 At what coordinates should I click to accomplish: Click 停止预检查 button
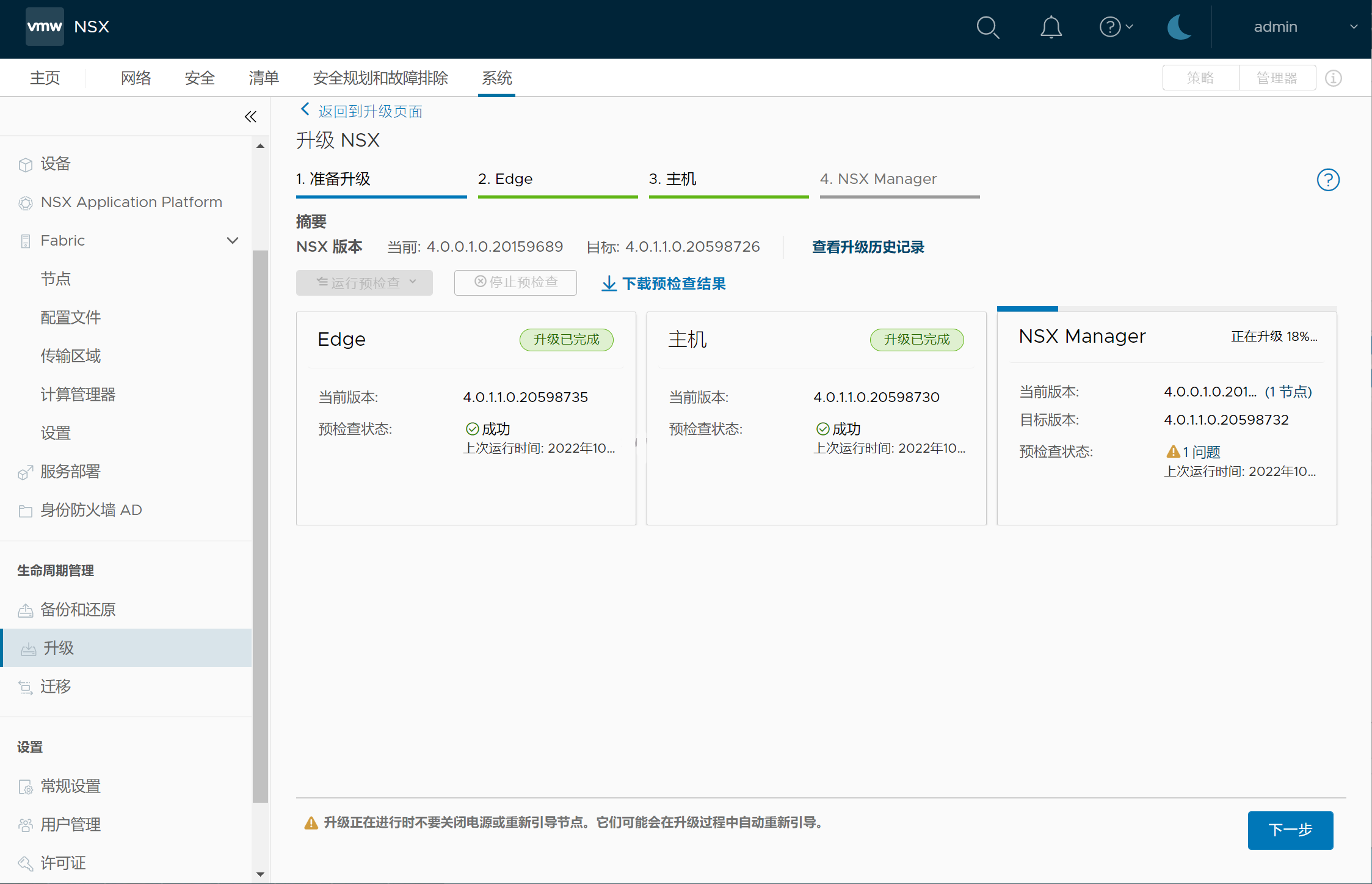pyautogui.click(x=515, y=283)
